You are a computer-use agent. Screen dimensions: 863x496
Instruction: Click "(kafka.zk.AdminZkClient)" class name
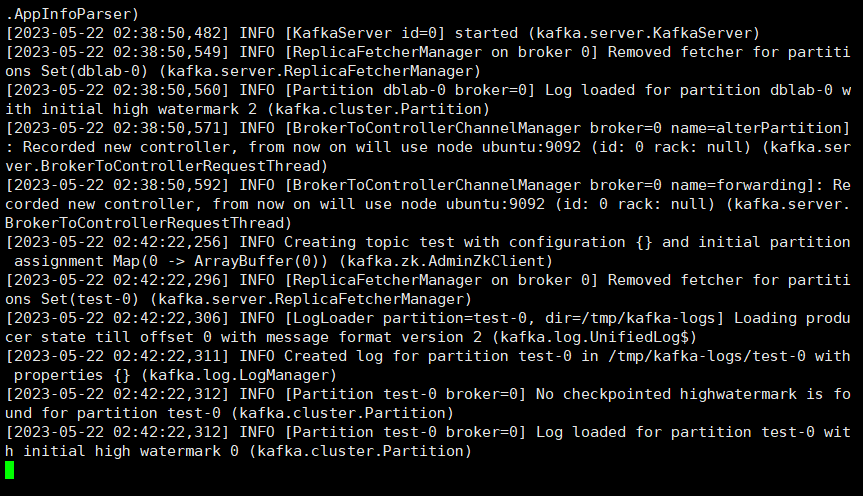[x=446, y=261]
